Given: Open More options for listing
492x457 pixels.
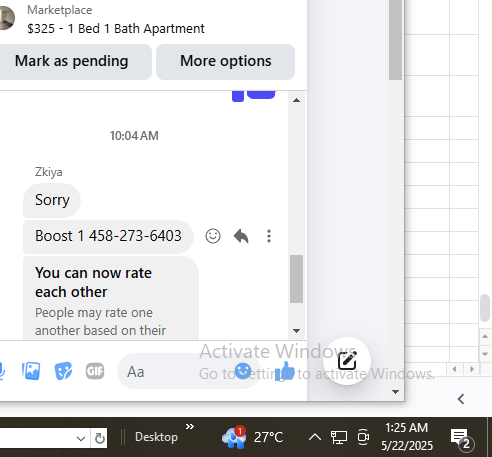Looking at the screenshot, I should pyautogui.click(x=225, y=62).
